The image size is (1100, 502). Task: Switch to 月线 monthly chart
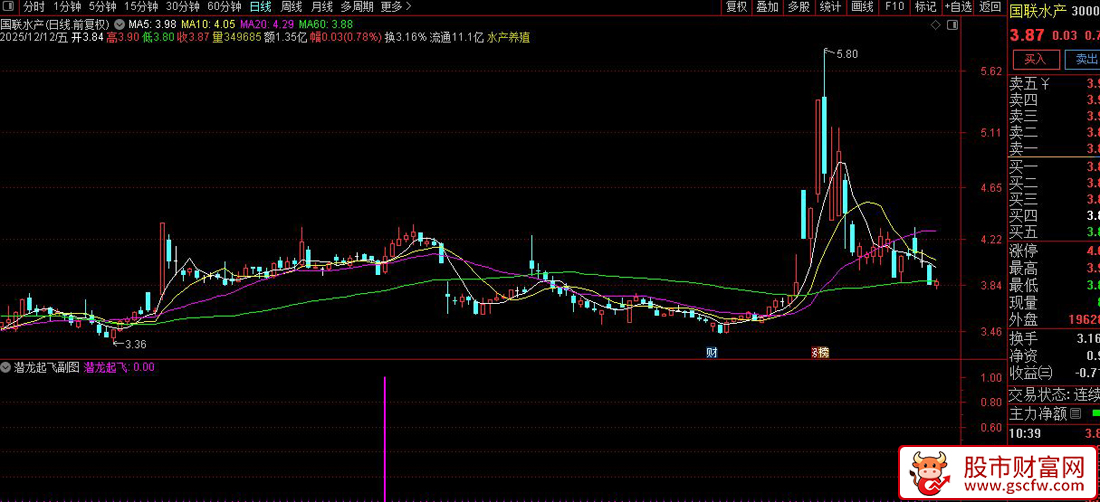tap(321, 7)
